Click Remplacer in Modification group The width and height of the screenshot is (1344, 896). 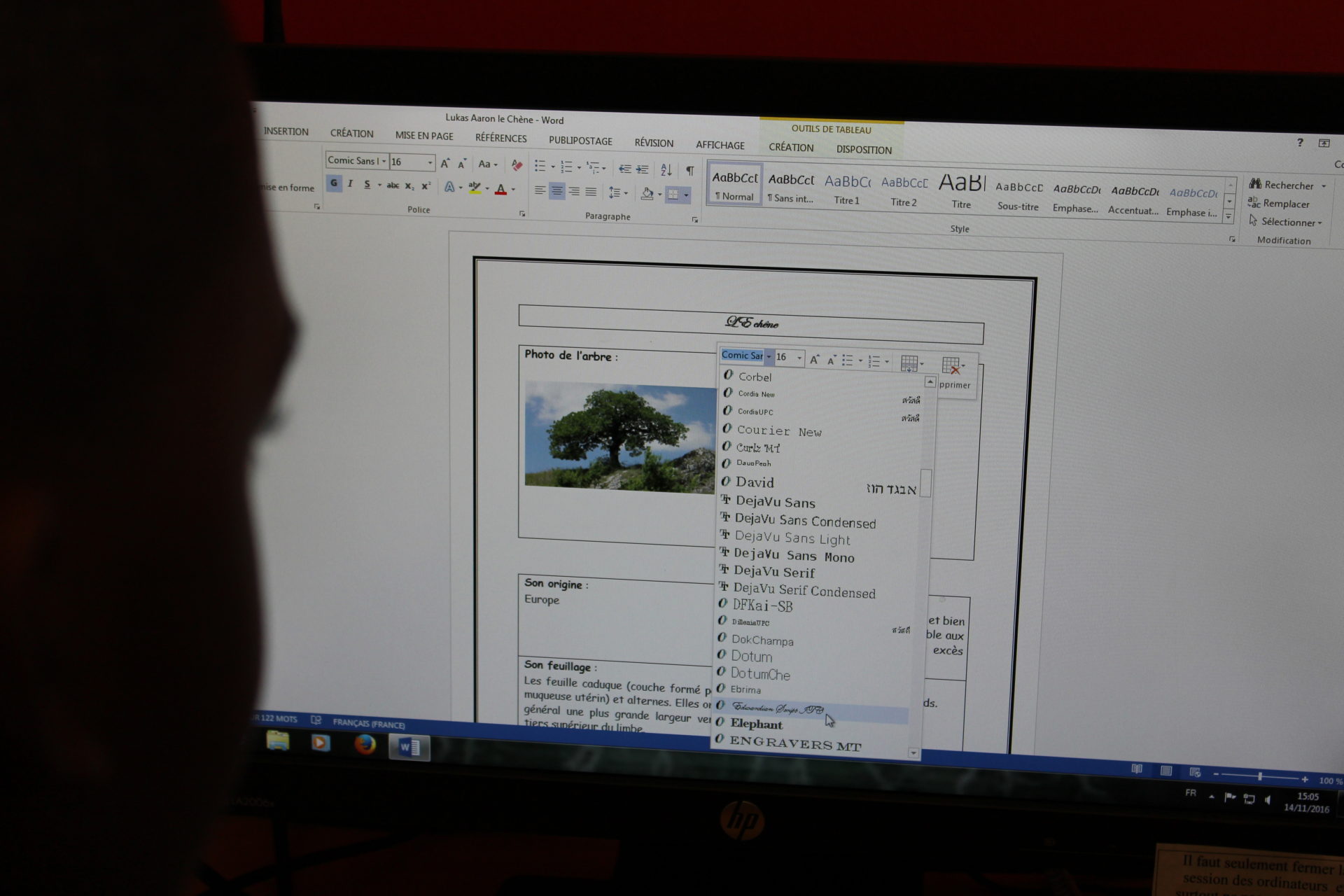click(1279, 204)
